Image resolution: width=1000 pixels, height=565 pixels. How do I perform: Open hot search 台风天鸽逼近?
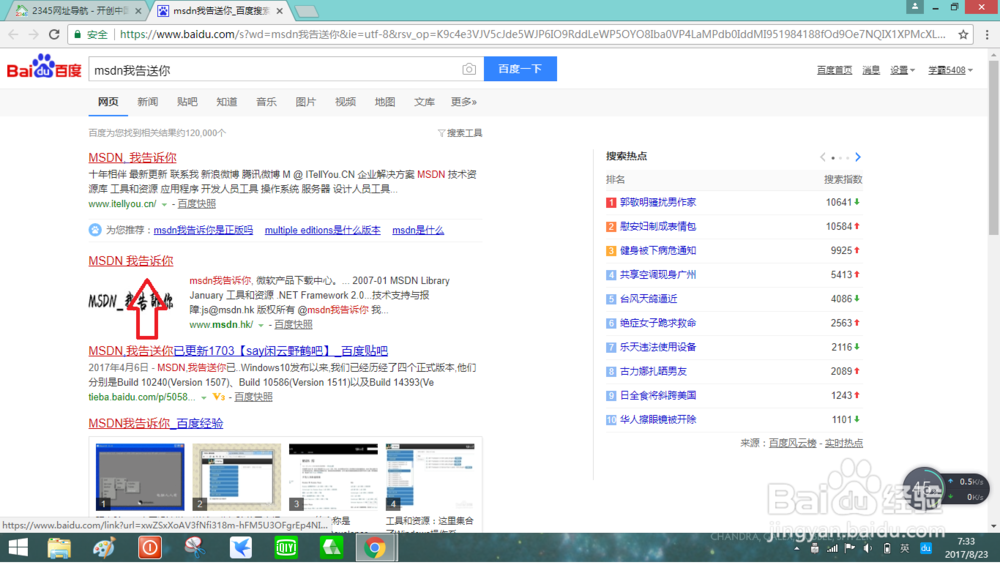tap(648, 299)
